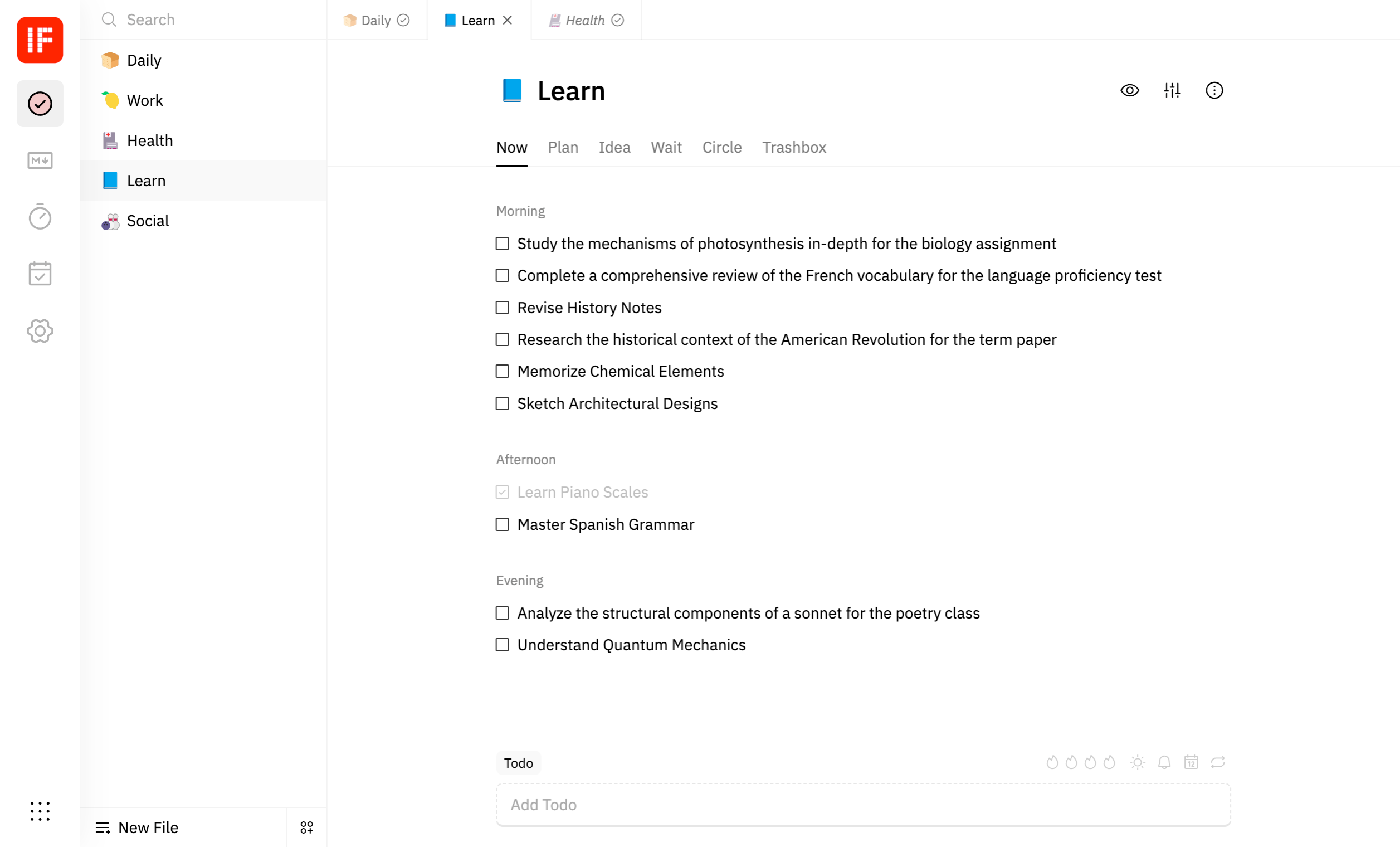Screen dimensions: 1400x847
Task: Open settings gear in sidebar
Action: click(x=40, y=331)
